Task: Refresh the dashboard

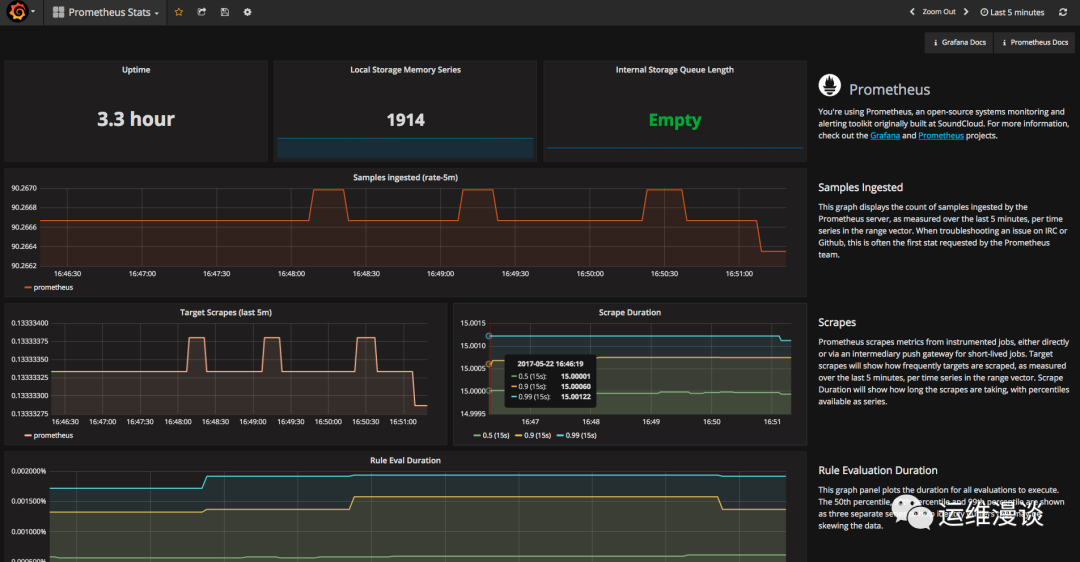Action: coord(1063,12)
